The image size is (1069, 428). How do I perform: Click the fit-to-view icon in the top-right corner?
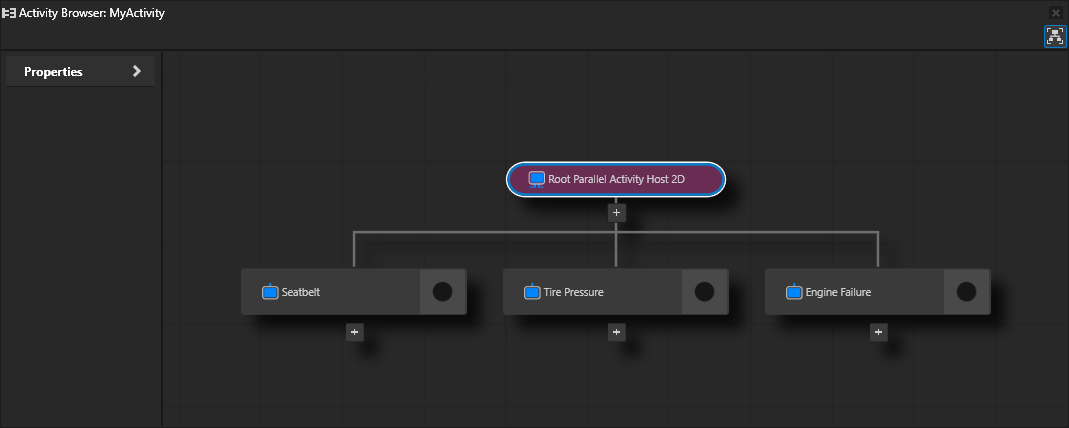(x=1055, y=36)
